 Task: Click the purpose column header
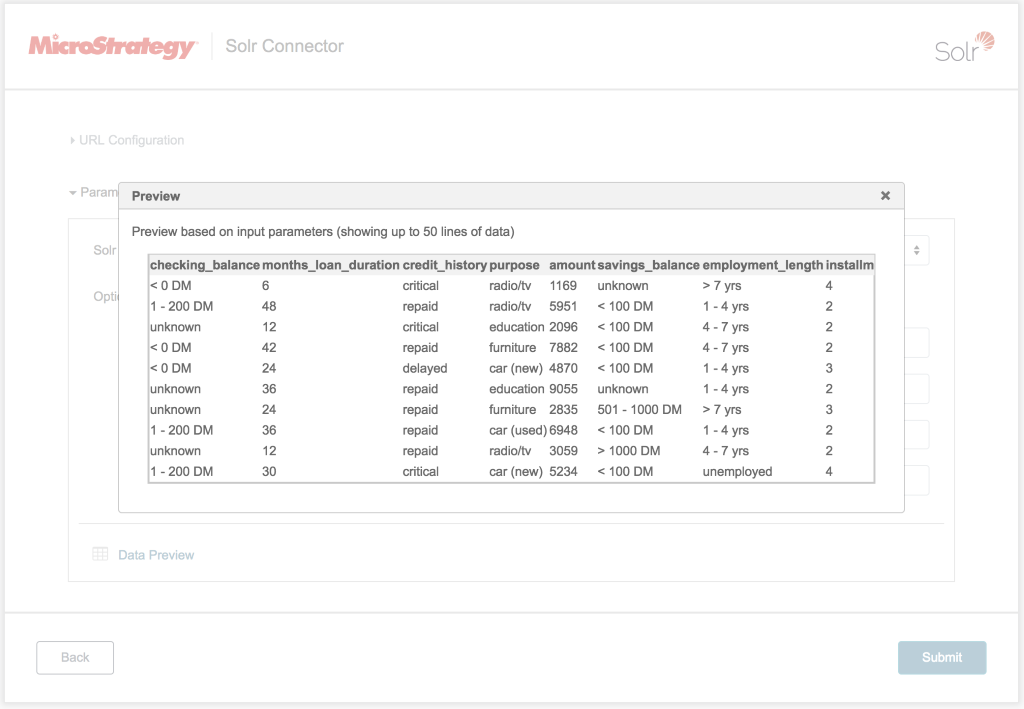click(514, 265)
